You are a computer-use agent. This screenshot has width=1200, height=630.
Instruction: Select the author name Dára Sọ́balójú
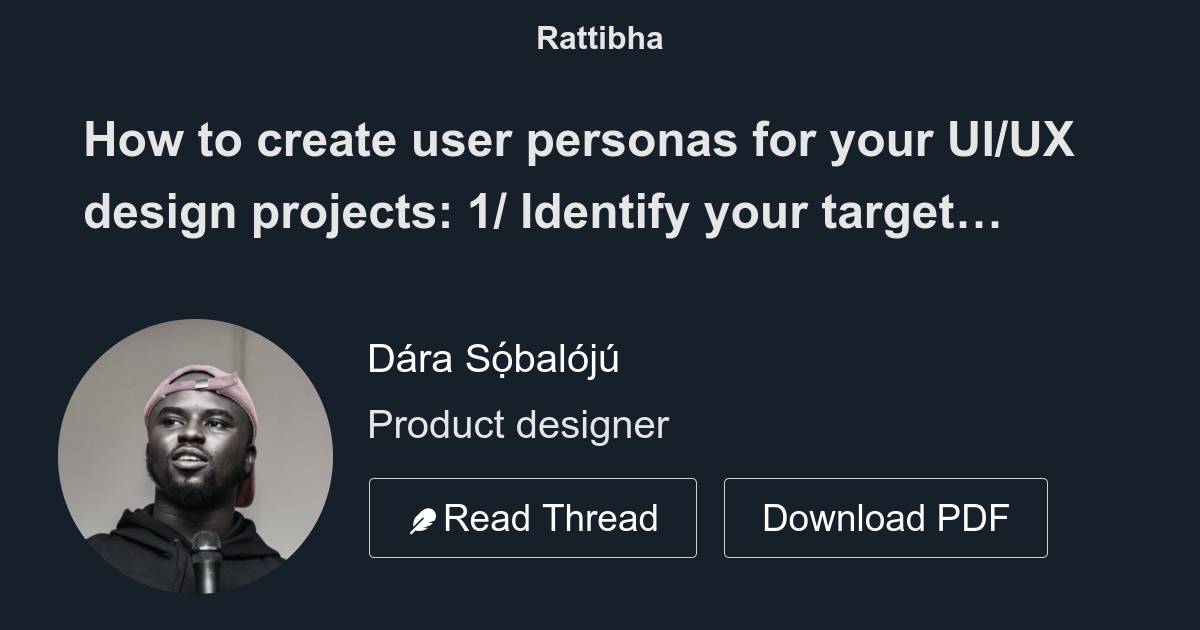495,357
